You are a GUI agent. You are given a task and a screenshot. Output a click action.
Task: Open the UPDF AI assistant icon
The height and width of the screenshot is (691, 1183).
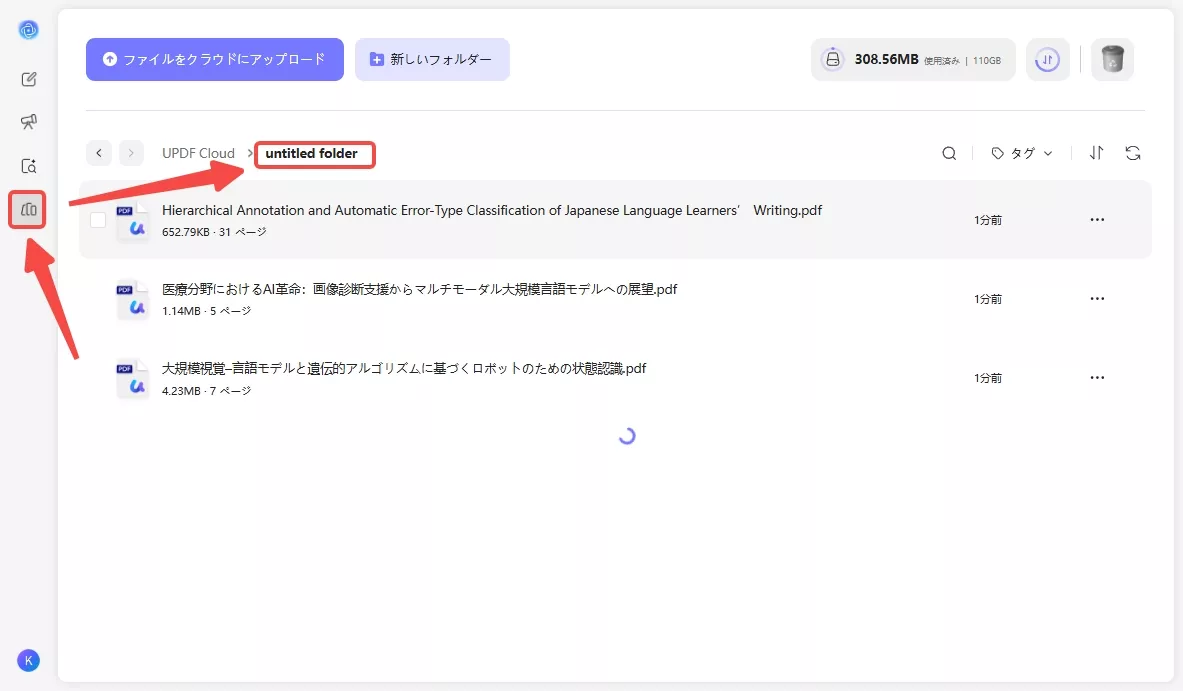pos(29,29)
